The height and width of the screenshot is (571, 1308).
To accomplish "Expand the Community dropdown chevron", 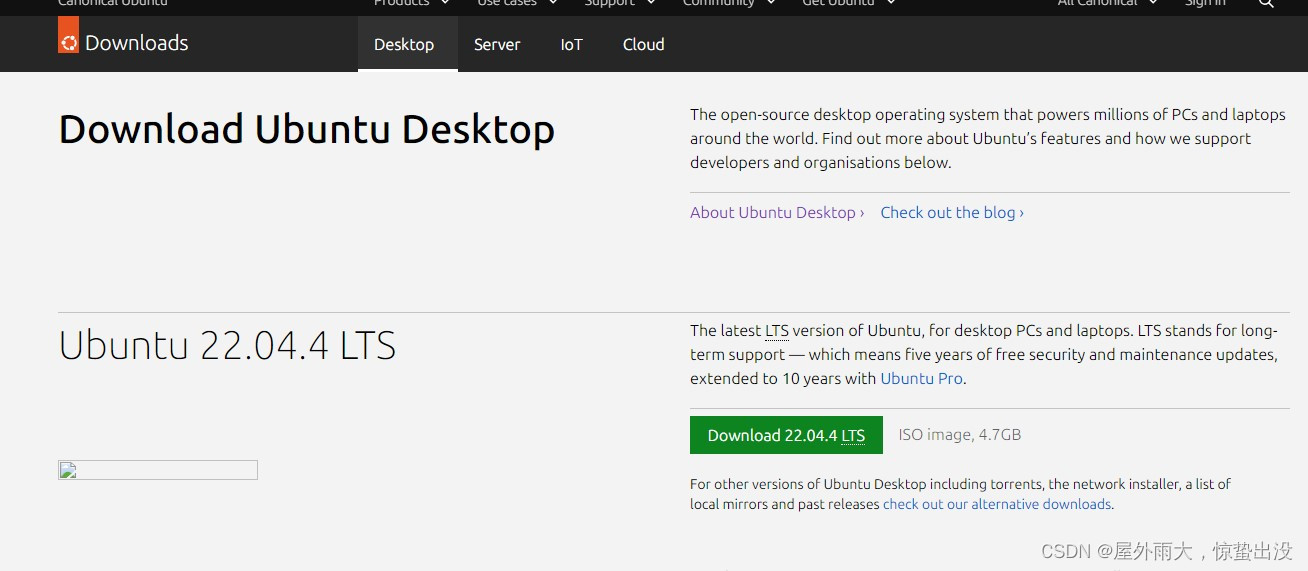I will pyautogui.click(x=771, y=3).
